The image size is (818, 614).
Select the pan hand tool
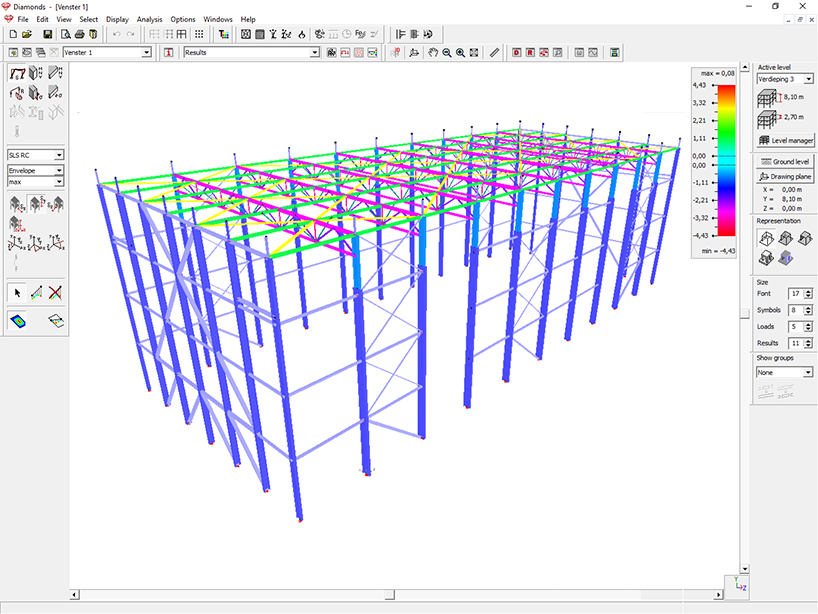click(x=432, y=52)
